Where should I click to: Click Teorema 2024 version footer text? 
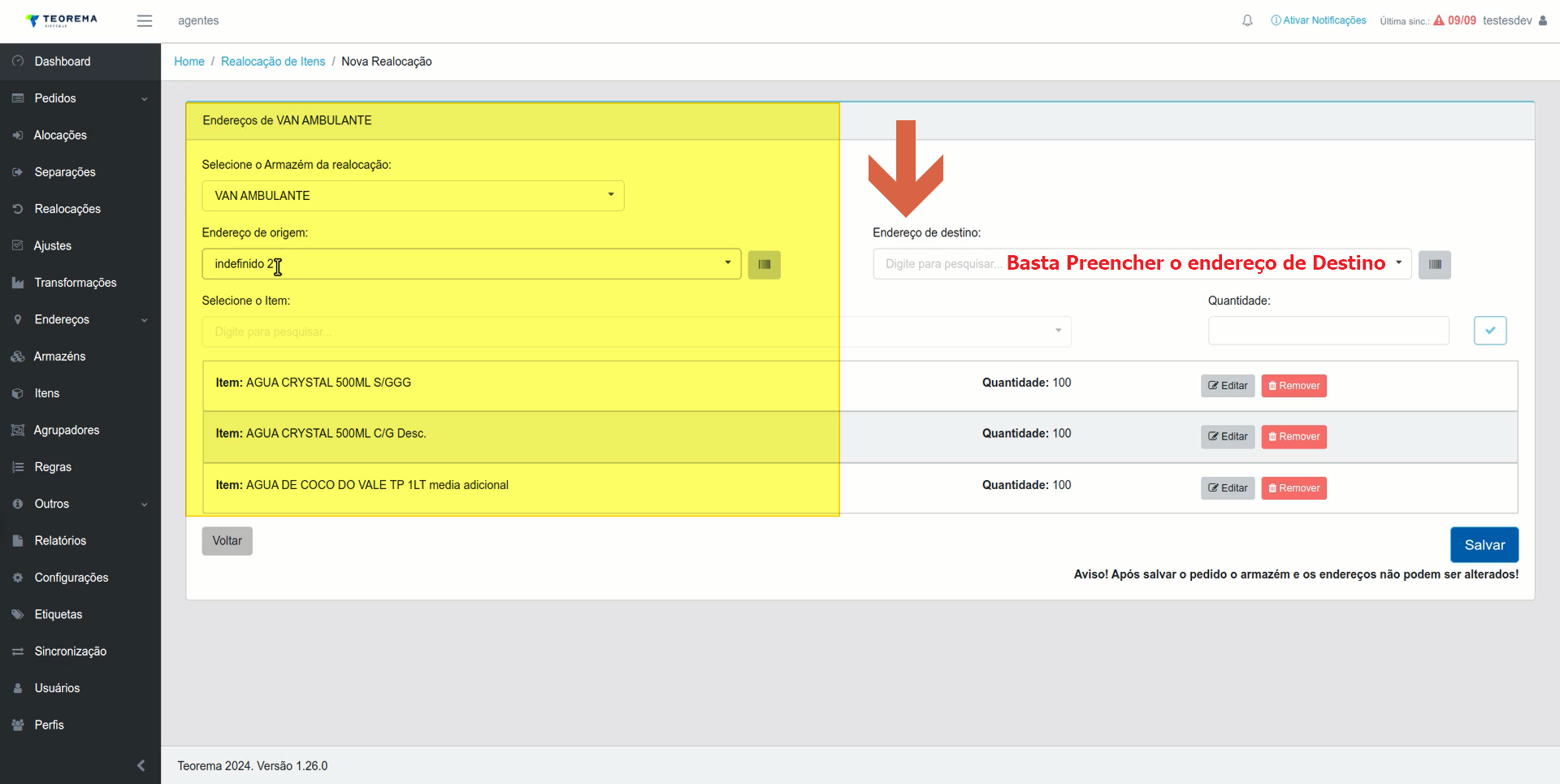[253, 766]
